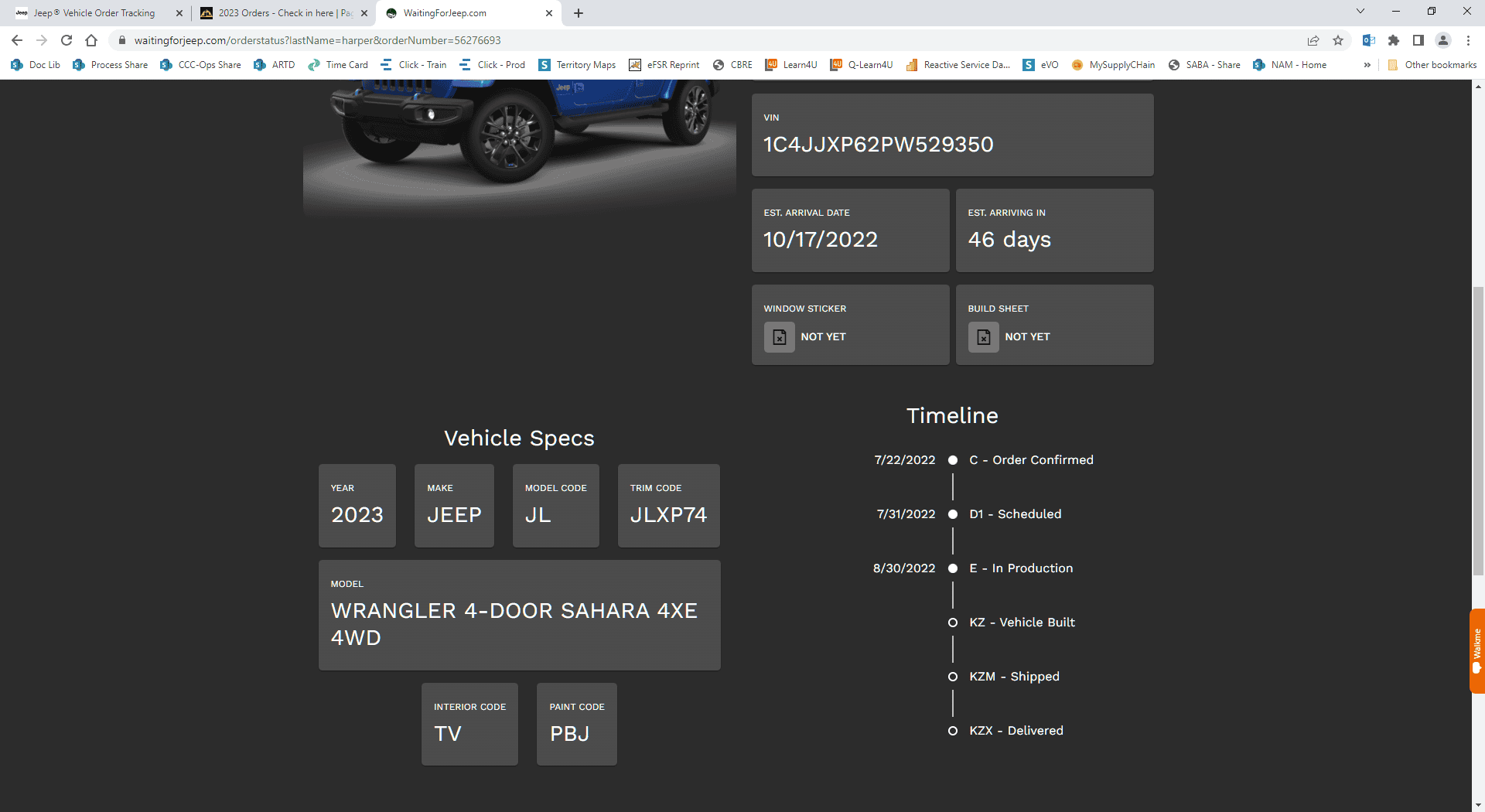Close the WaitingForJeep.com tab
The image size is (1485, 812).
549,13
